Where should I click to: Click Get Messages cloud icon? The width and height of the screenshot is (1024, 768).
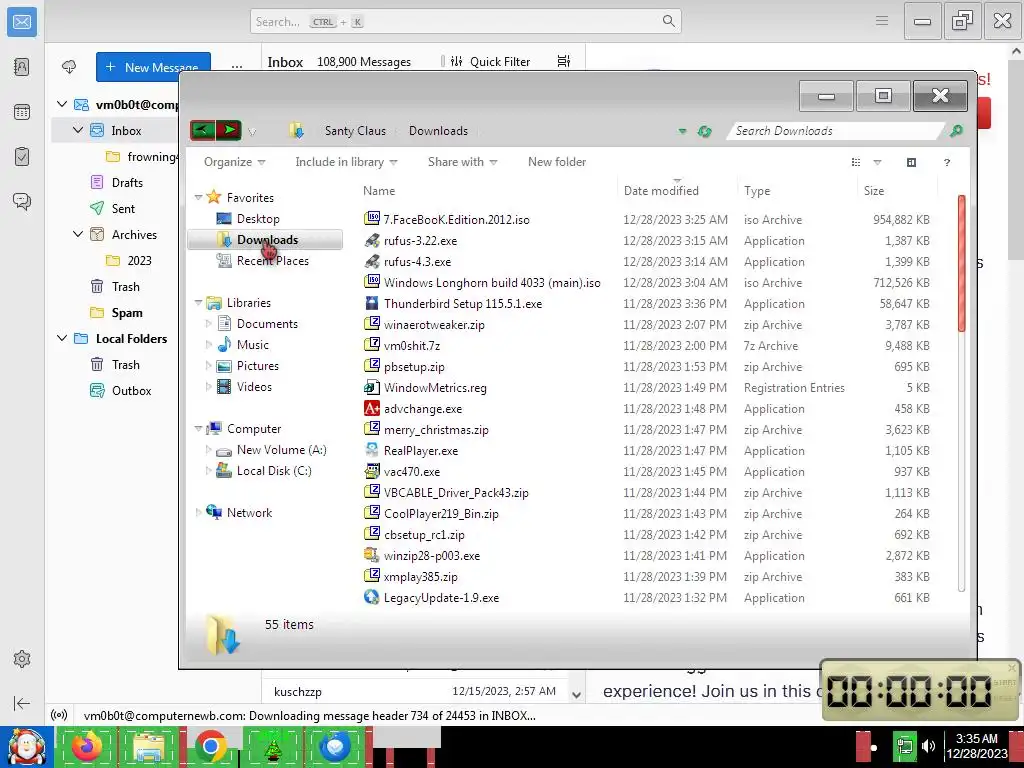click(69, 67)
